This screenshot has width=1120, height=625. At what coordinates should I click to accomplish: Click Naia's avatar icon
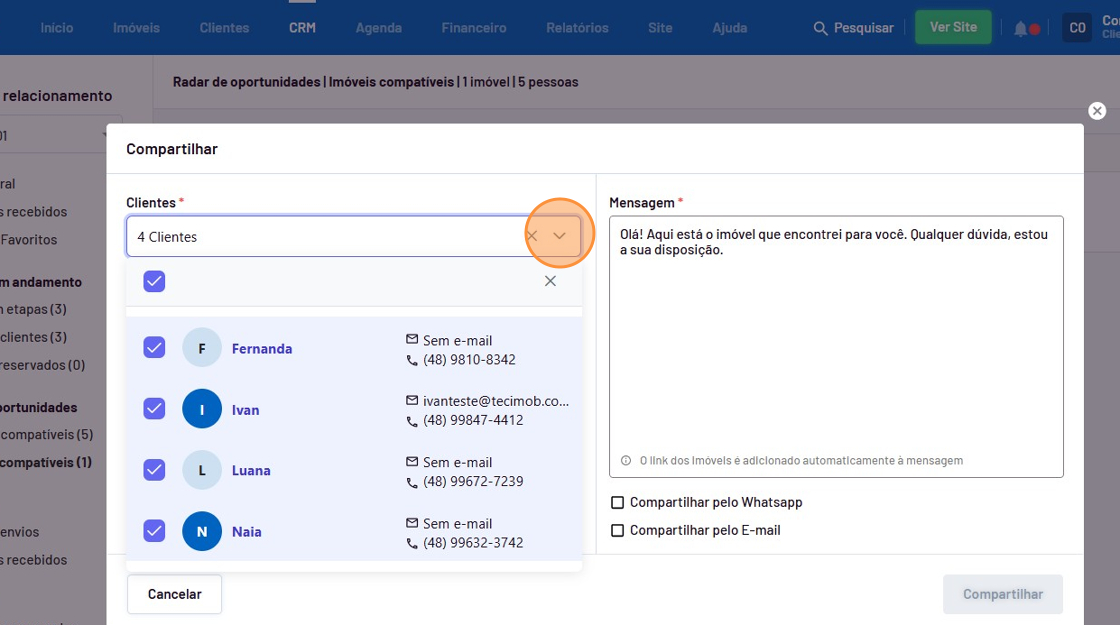(202, 531)
